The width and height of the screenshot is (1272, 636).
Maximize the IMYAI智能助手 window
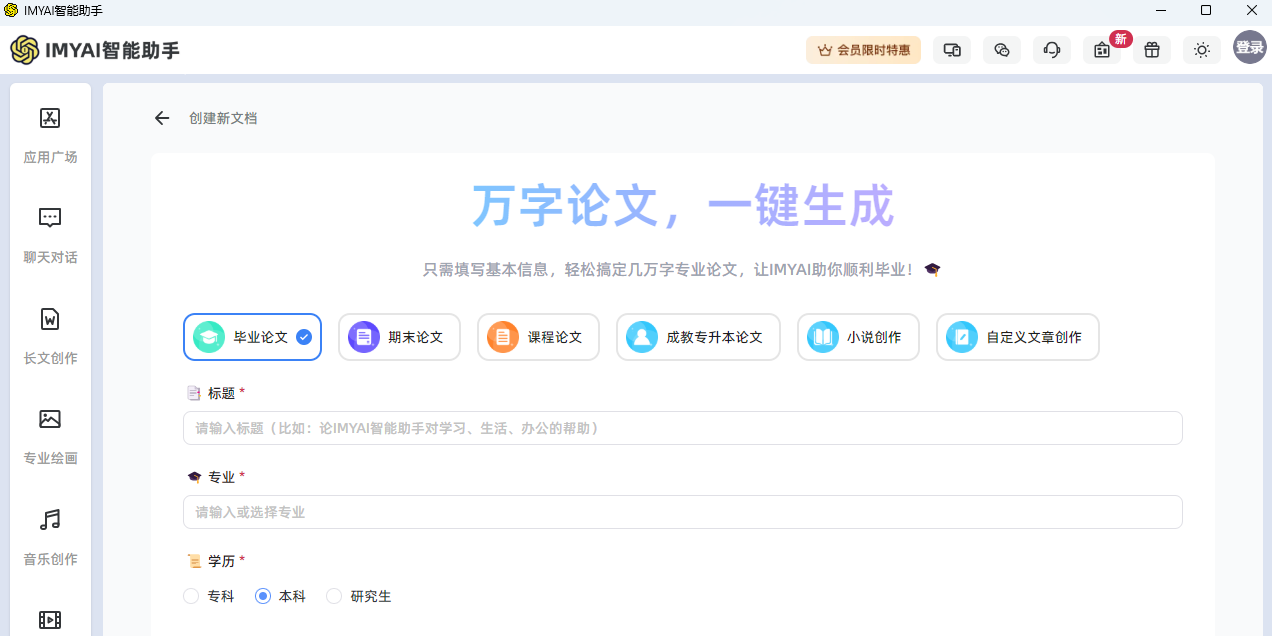tap(1206, 10)
